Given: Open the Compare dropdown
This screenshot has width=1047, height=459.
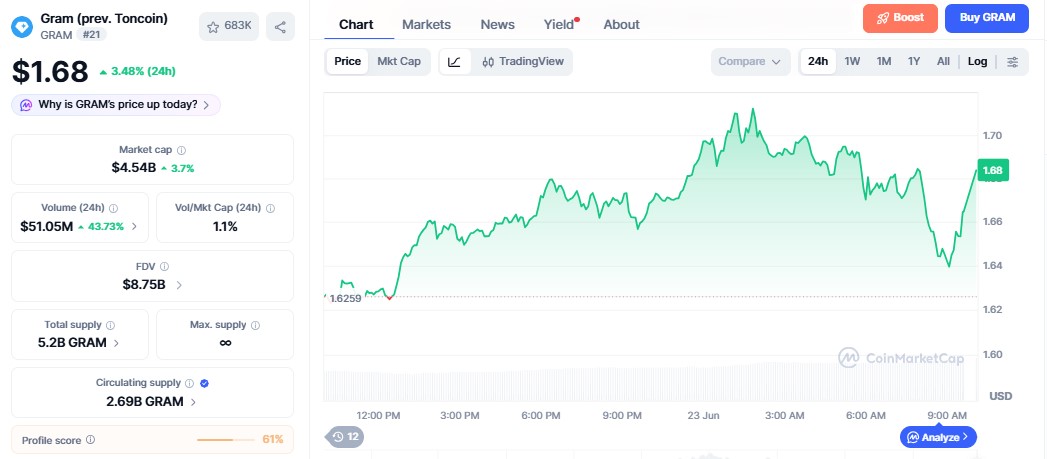Looking at the screenshot, I should point(751,61).
